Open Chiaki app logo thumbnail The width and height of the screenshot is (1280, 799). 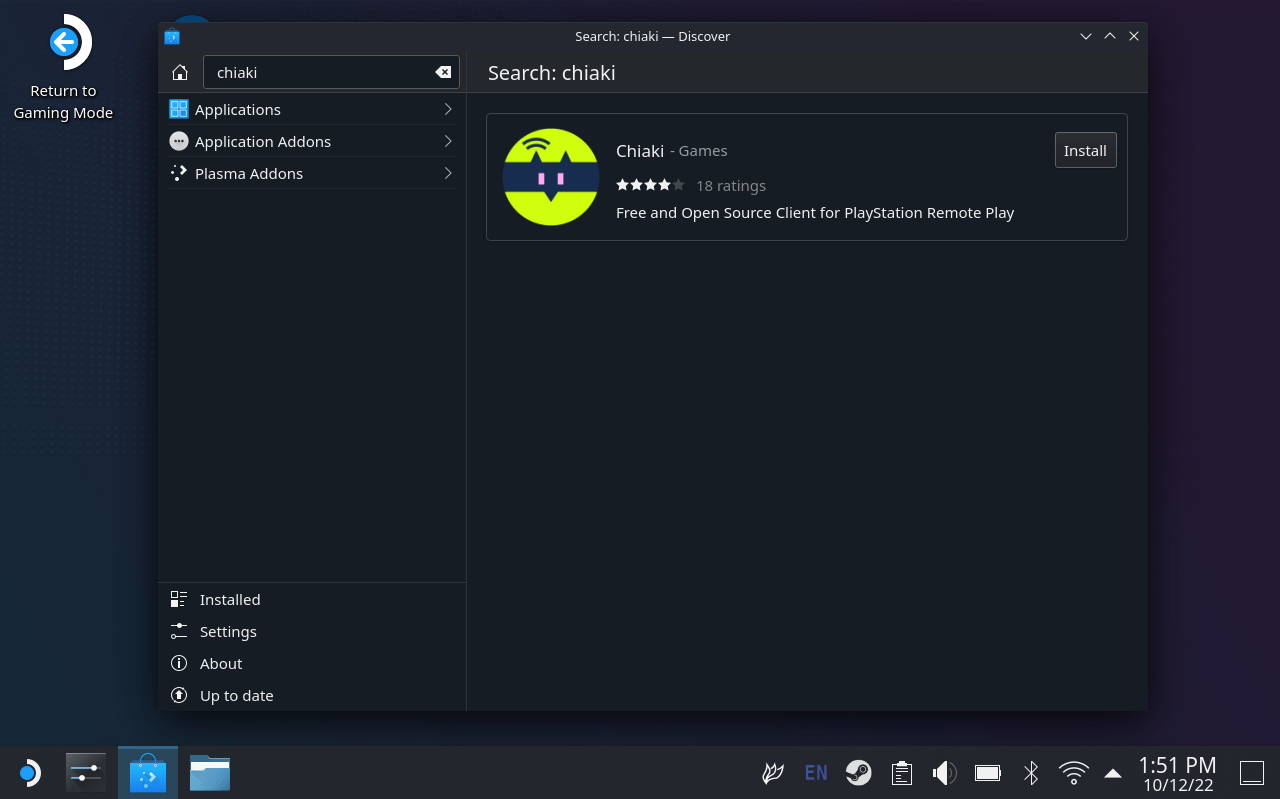pos(551,177)
